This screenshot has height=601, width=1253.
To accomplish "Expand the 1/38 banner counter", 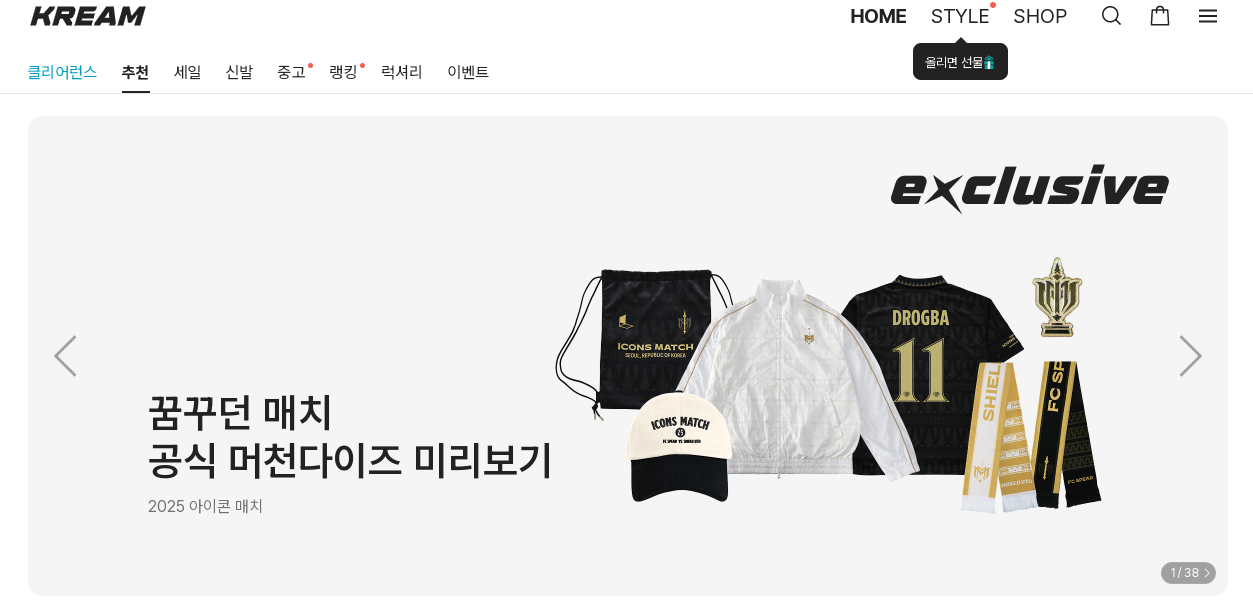I will coord(1188,573).
